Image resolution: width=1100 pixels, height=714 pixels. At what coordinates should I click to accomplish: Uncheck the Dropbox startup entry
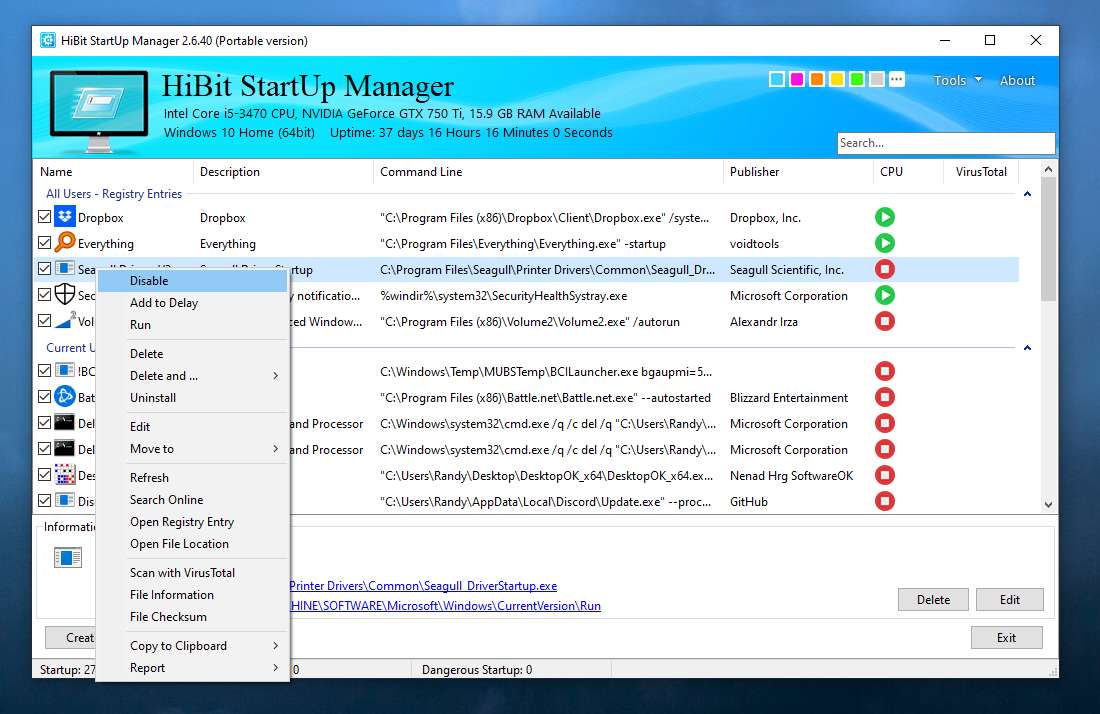click(44, 217)
